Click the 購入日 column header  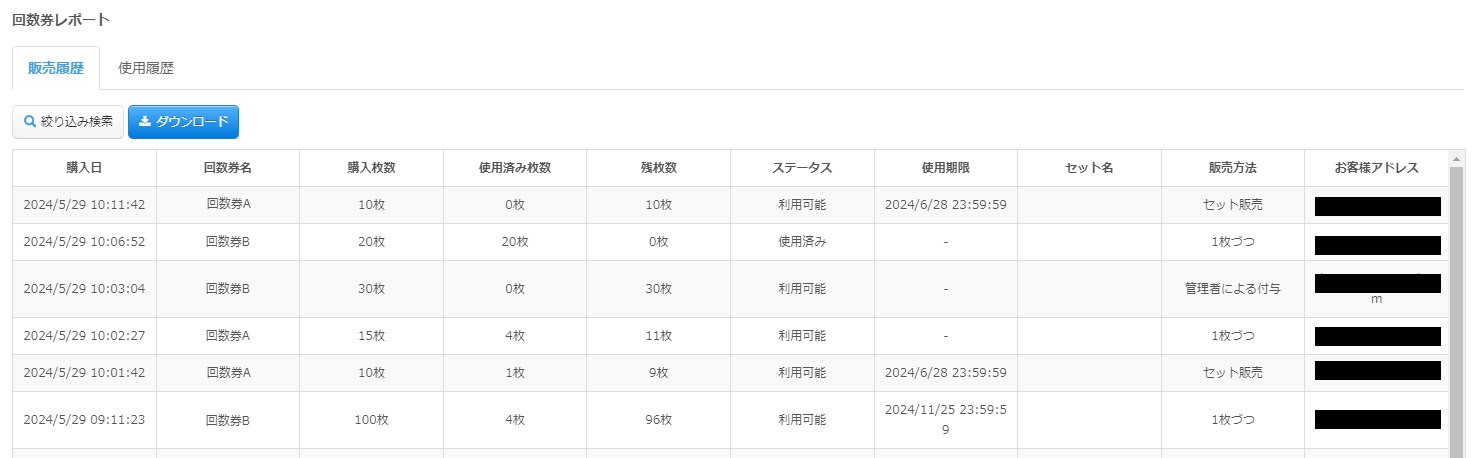pyautogui.click(x=84, y=168)
